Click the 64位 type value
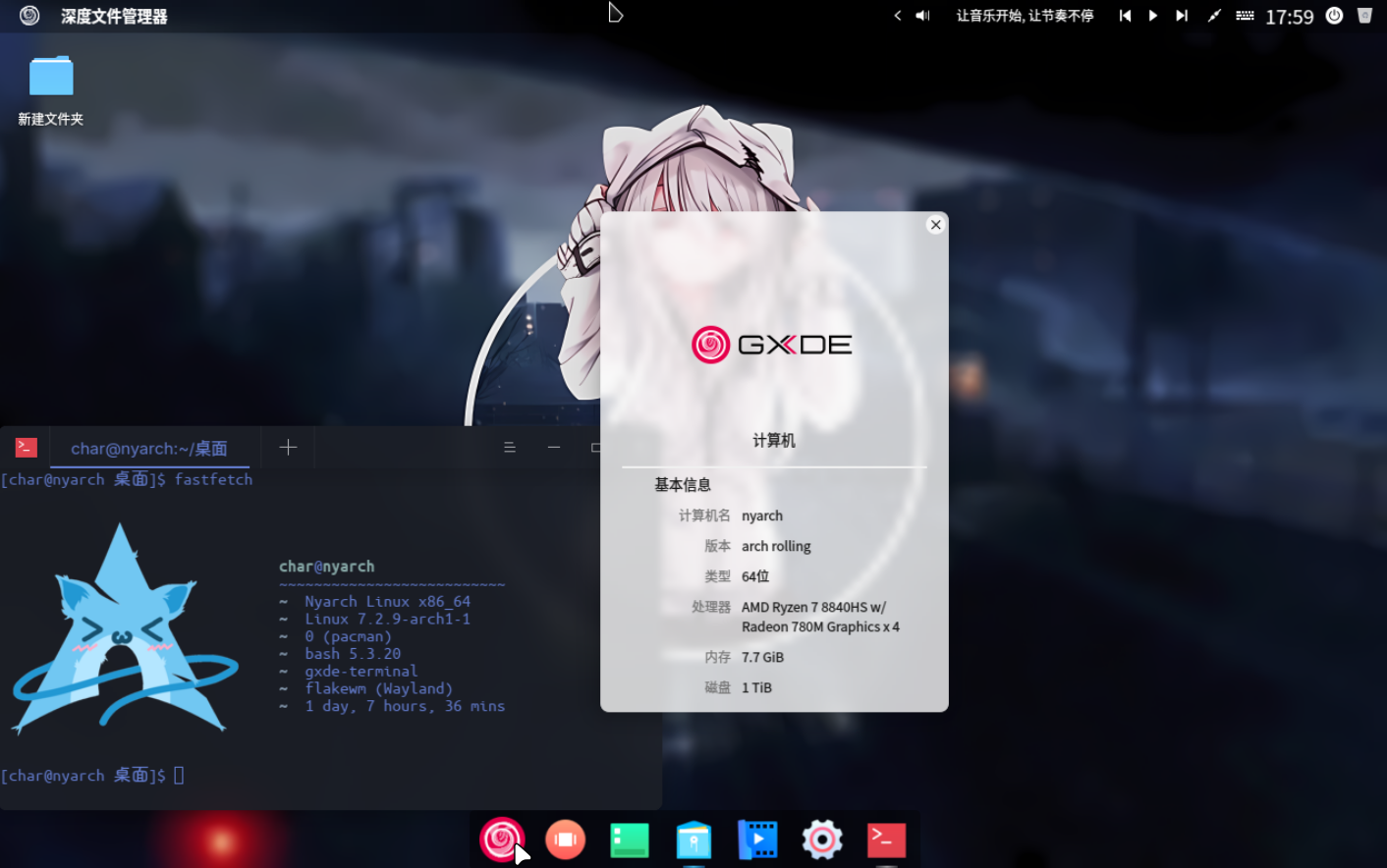This screenshot has height=868, width=1387. coord(755,577)
